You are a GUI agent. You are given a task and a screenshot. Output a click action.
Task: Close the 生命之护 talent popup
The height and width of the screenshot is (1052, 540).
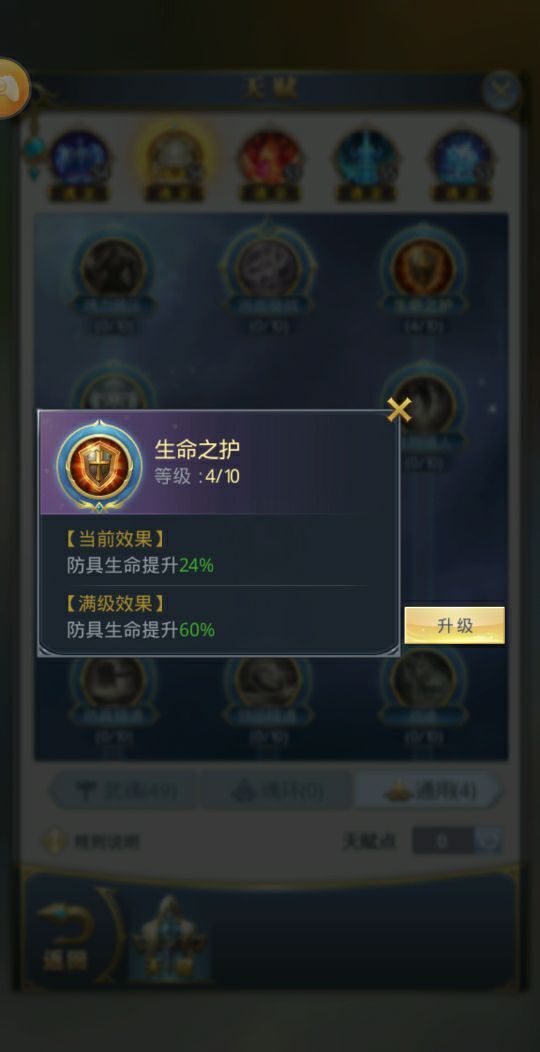click(x=399, y=409)
